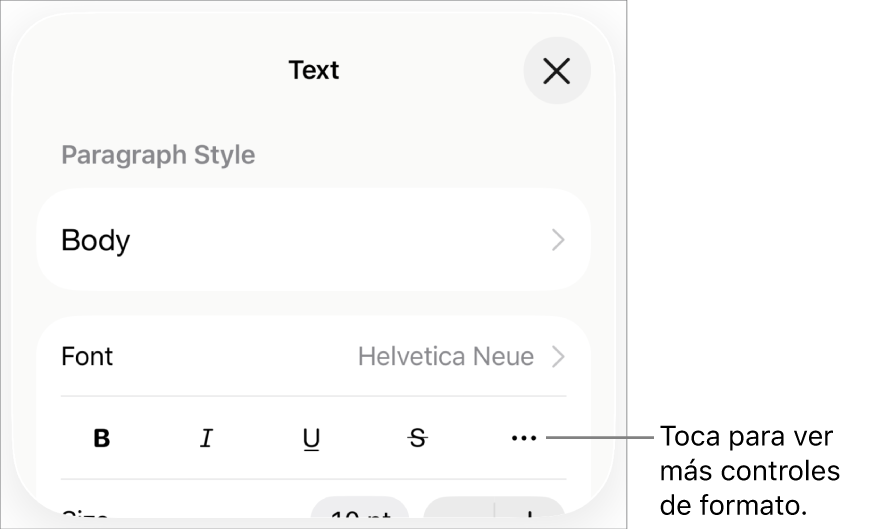
Task: Increase font size with plus stepper
Action: pyautogui.click(x=529, y=516)
